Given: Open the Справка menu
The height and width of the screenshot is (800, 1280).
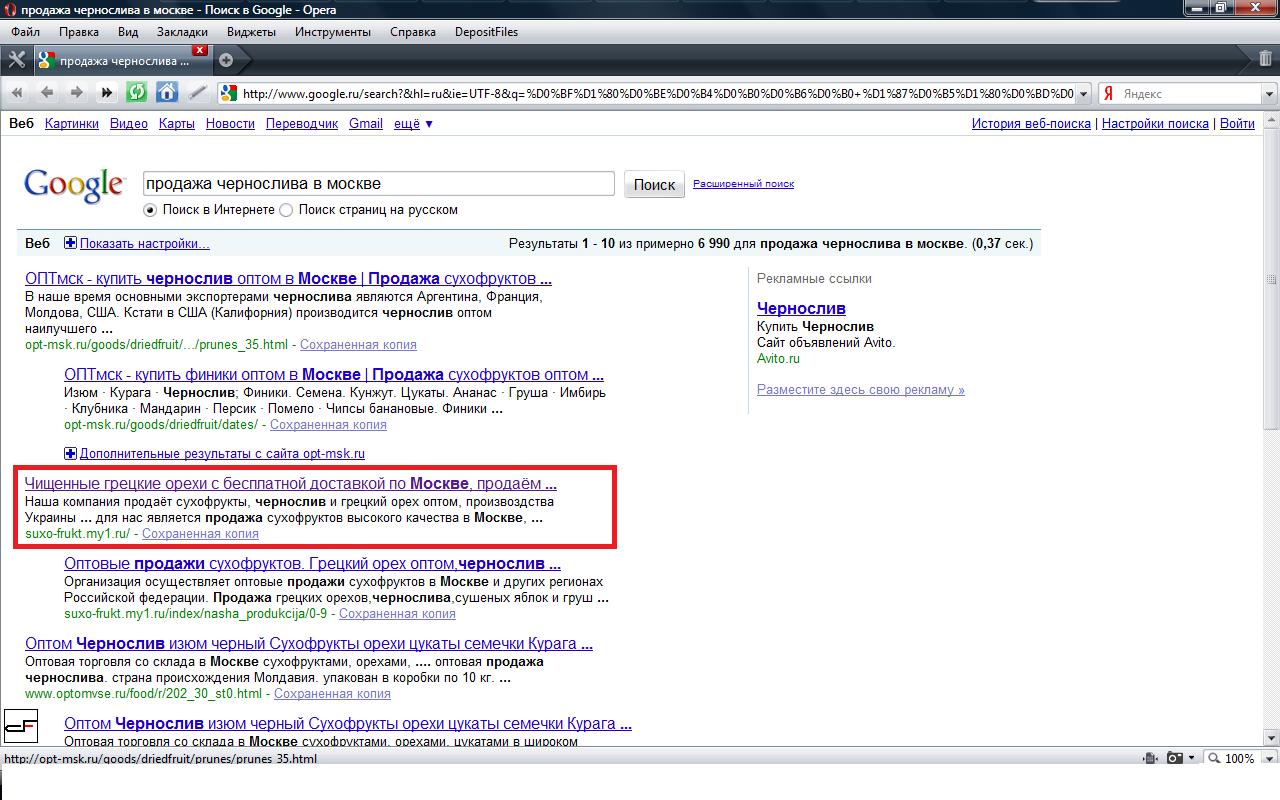Looking at the screenshot, I should point(413,32).
